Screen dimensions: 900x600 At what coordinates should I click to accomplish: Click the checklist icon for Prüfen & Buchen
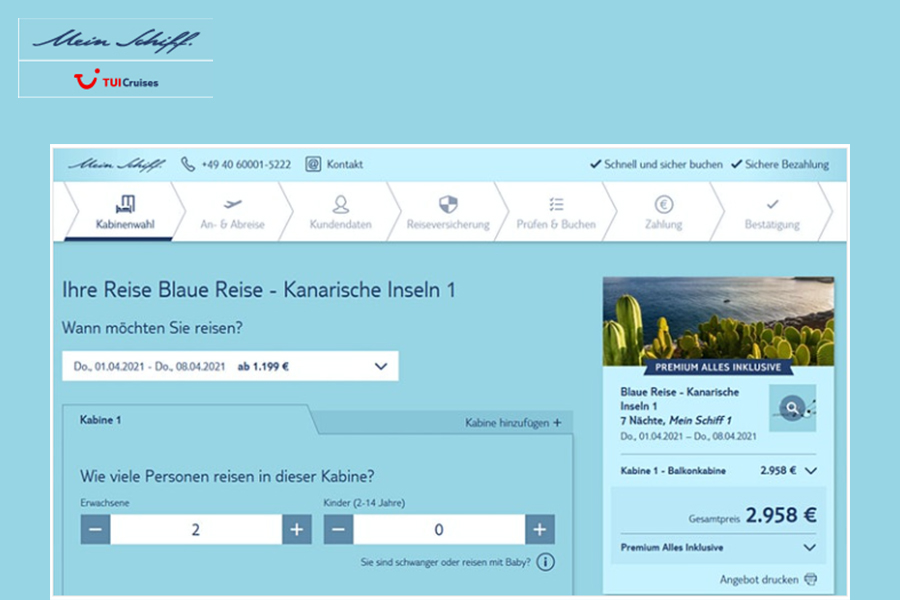tap(556, 204)
